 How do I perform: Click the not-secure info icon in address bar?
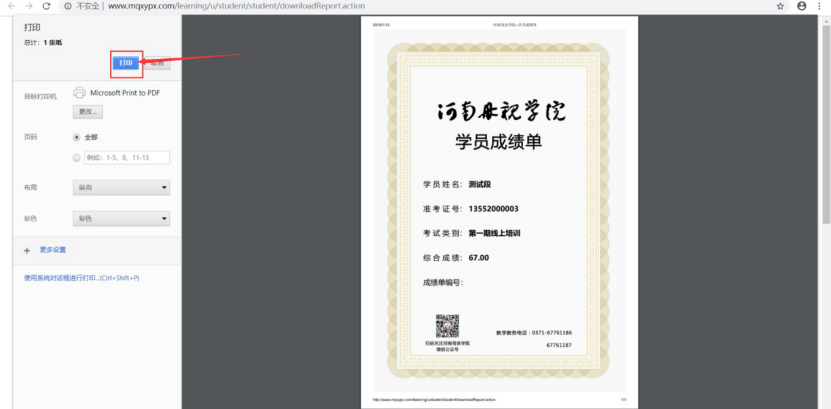point(68,6)
